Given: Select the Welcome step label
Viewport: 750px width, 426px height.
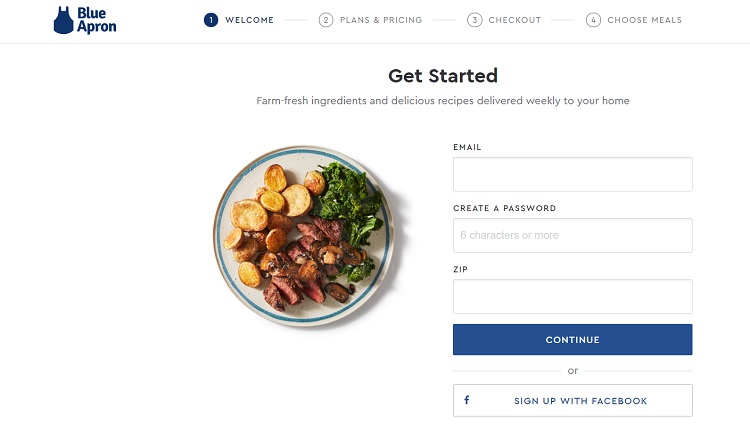Looking at the screenshot, I should point(249,20).
